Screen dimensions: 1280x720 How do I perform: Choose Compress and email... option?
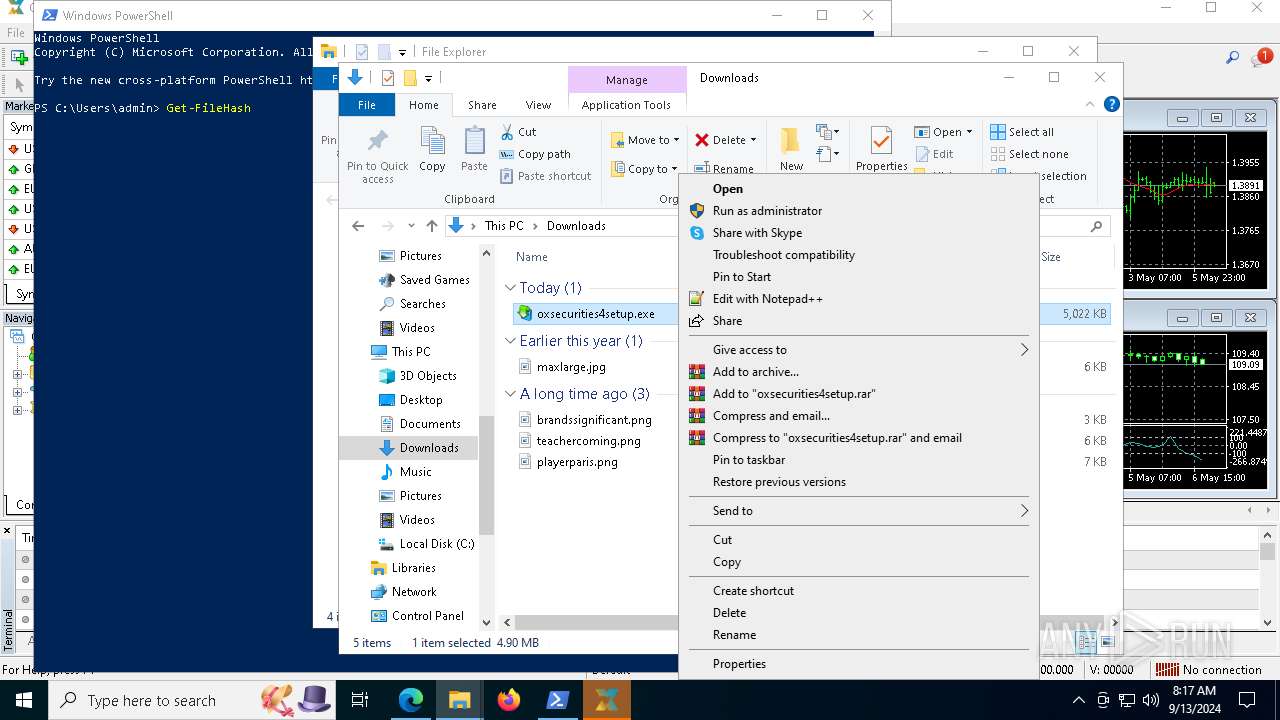coord(771,416)
